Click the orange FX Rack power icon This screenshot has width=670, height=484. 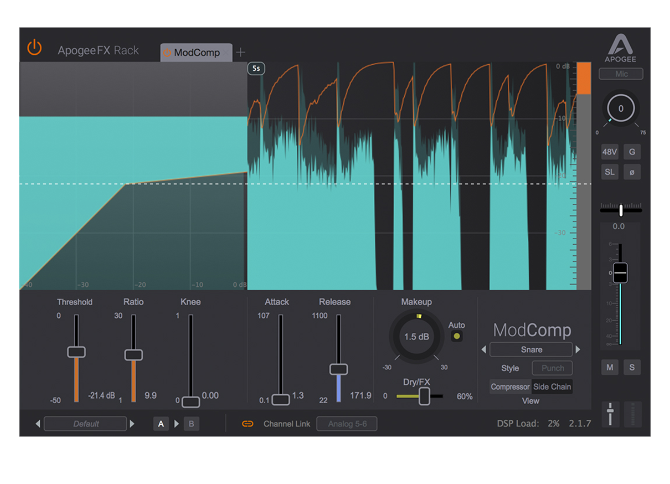34,48
